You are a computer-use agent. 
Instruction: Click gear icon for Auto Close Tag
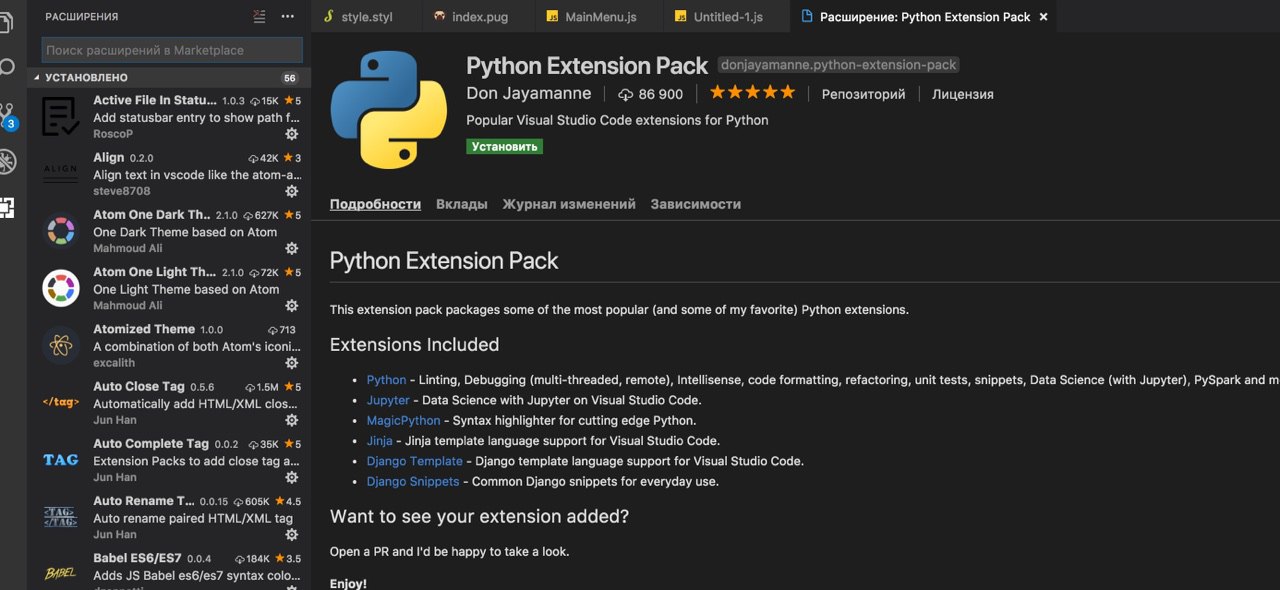click(292, 420)
